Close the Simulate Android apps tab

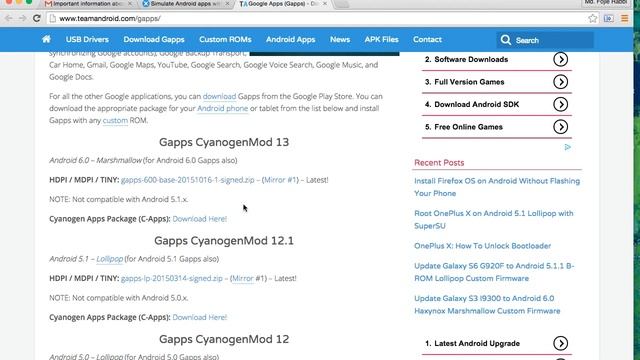(227, 4)
